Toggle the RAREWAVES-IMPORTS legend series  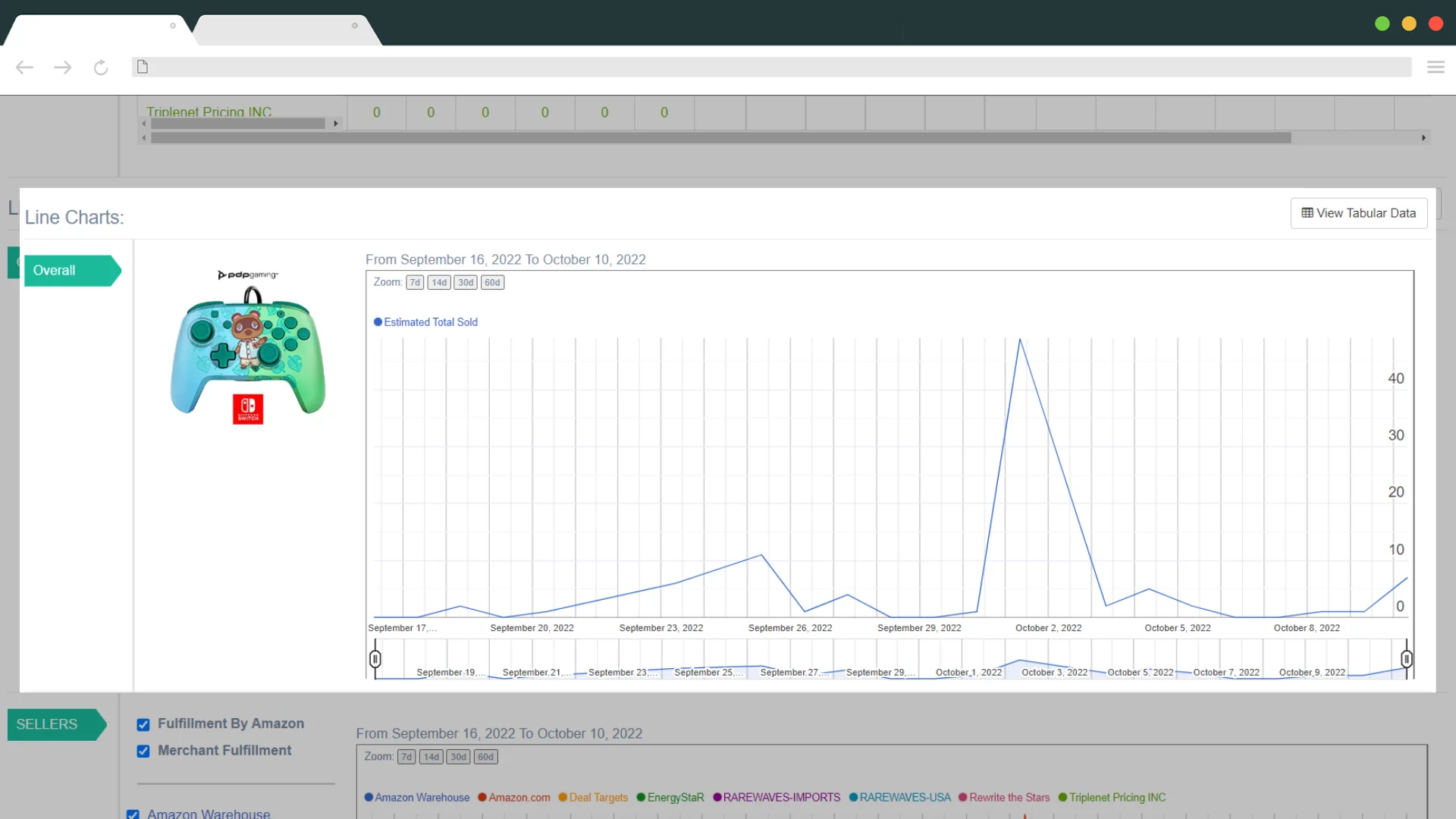pos(777,798)
